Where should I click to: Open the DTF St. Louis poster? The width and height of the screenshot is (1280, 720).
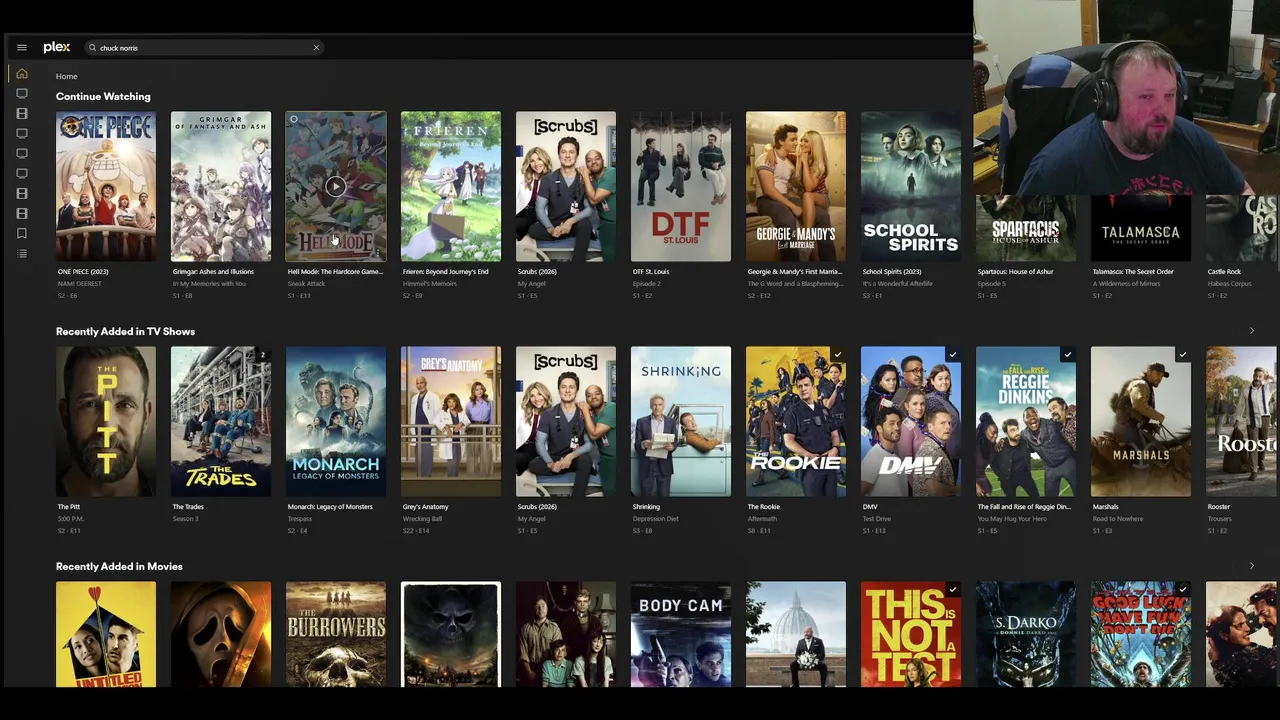coord(681,186)
